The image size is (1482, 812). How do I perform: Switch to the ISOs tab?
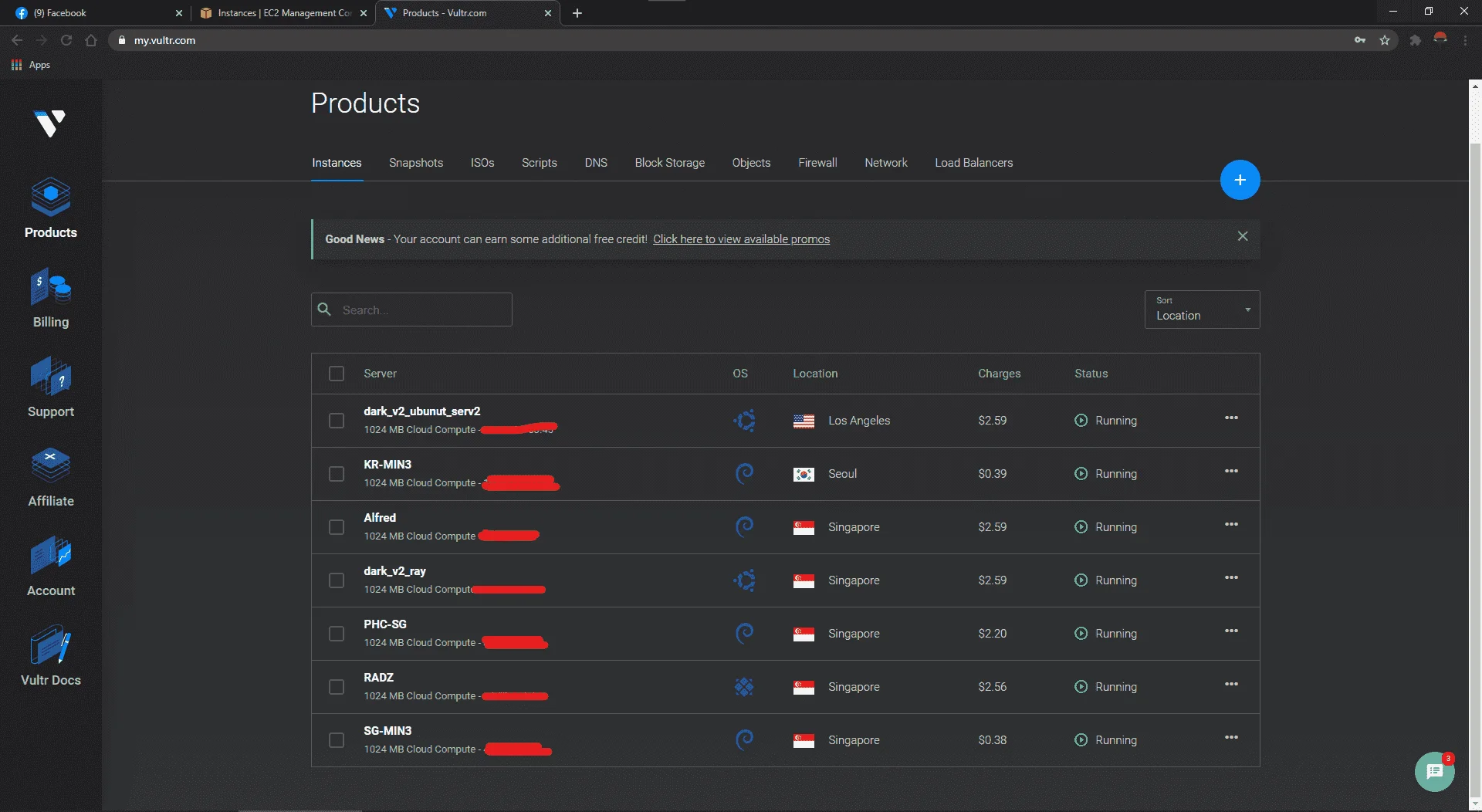pos(482,163)
